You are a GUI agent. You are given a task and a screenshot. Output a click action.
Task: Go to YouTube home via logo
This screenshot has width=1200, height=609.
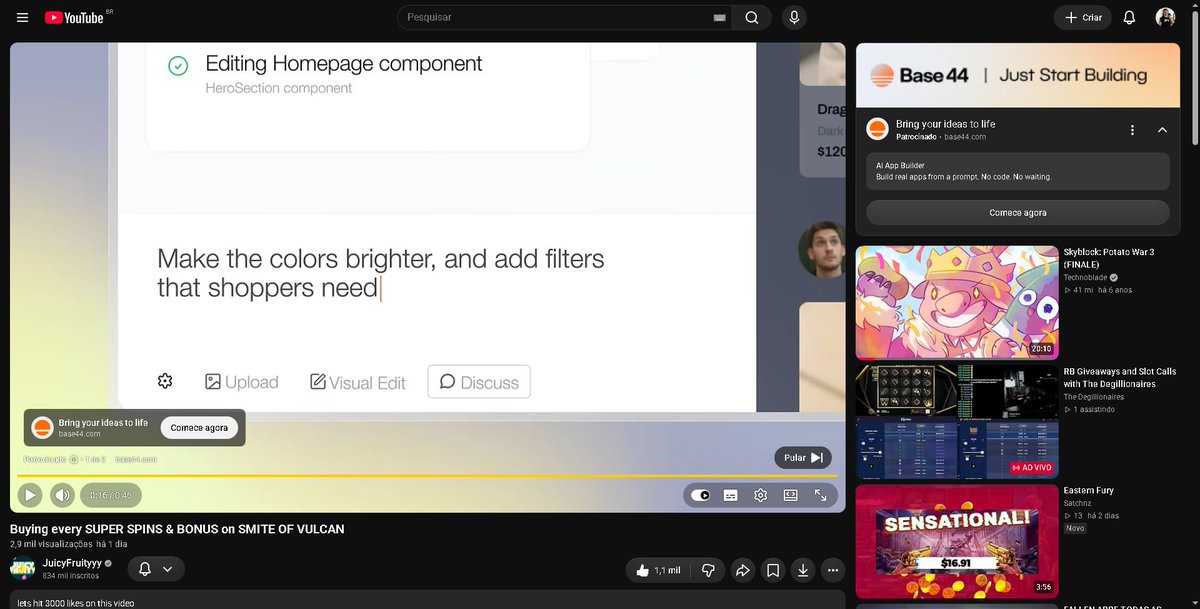[76, 17]
